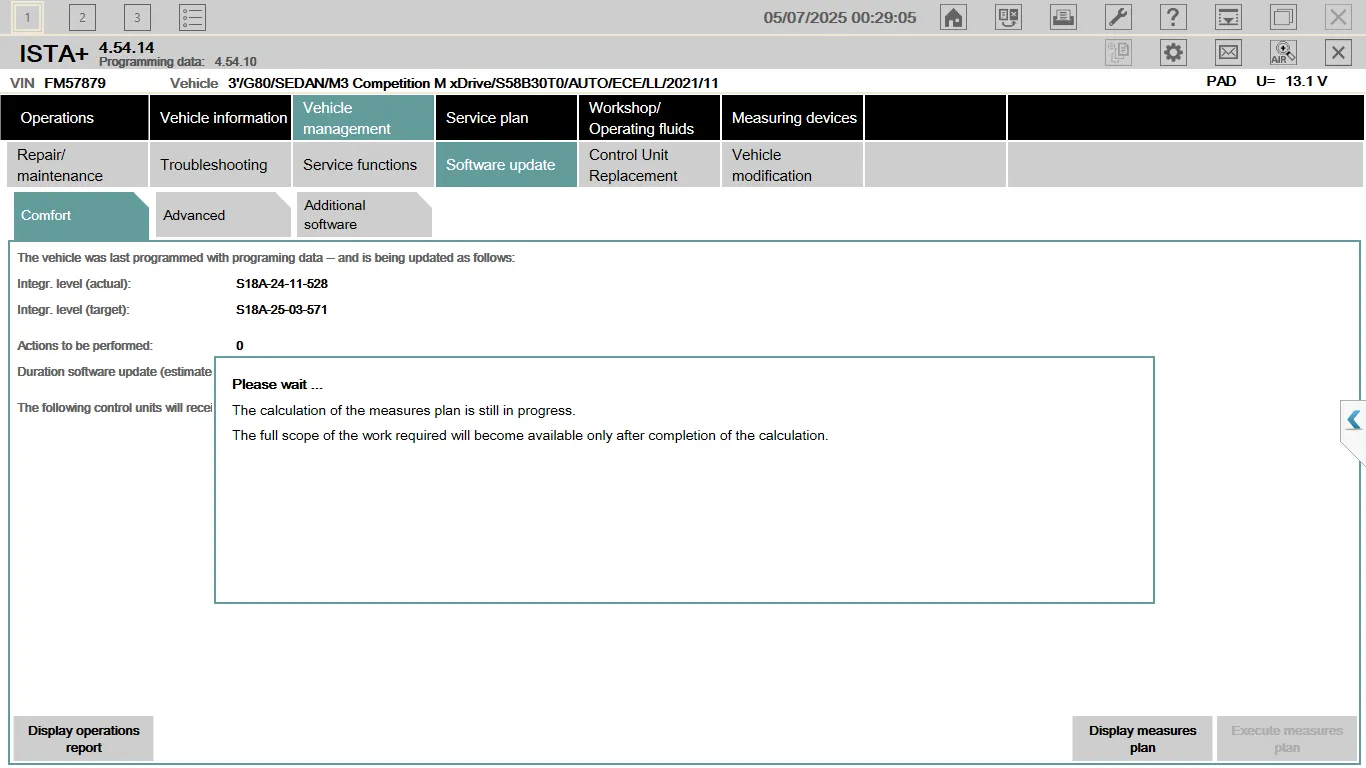Switch to session tab 2

82,17
